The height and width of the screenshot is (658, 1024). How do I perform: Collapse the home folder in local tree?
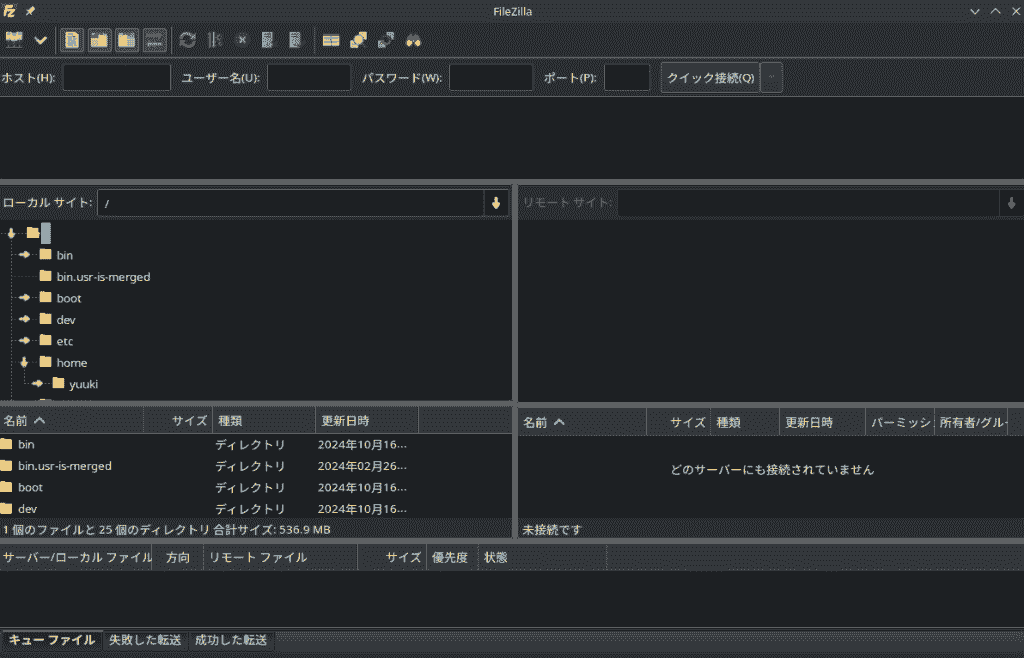point(24,362)
